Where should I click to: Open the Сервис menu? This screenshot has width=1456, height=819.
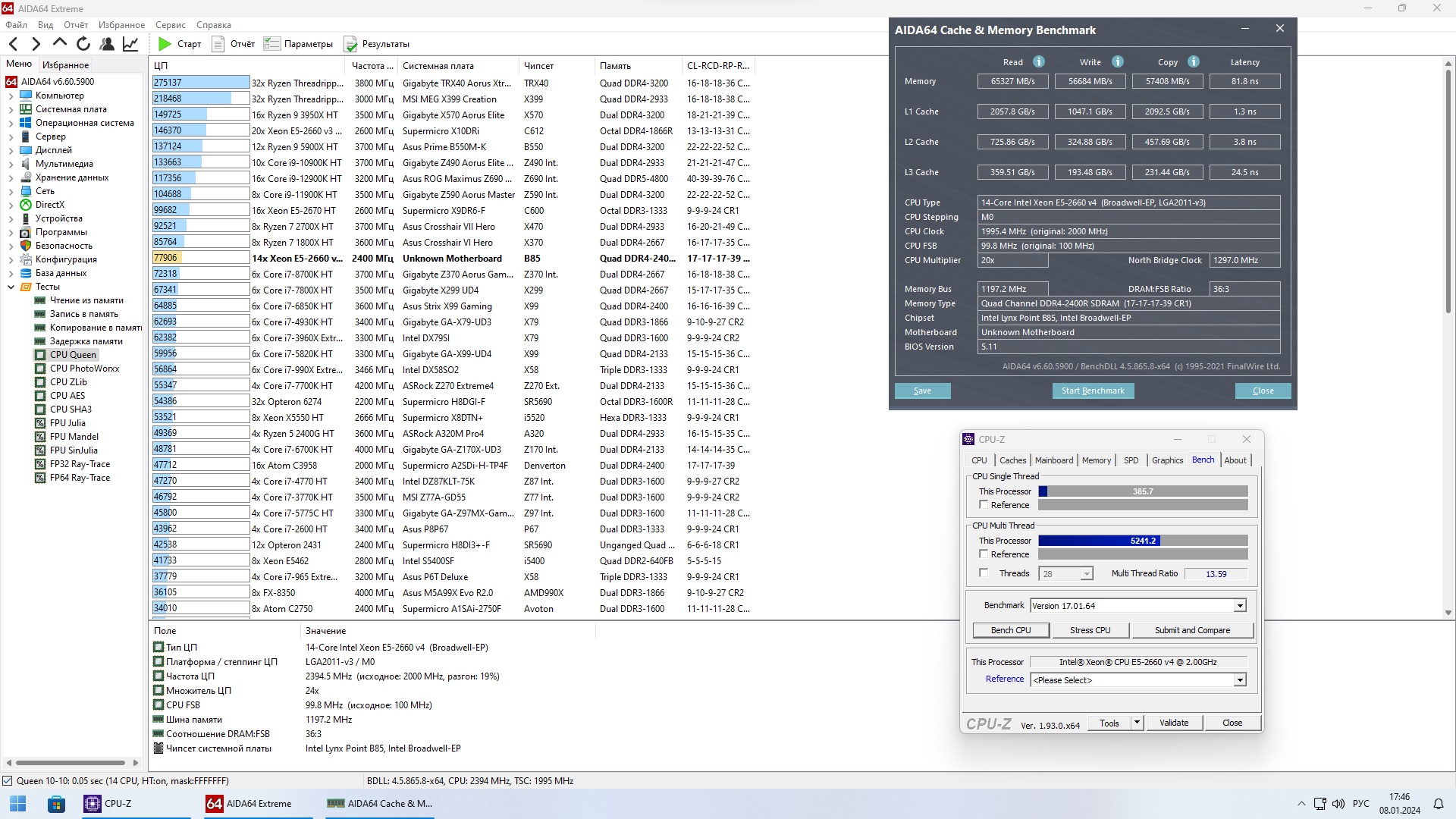click(170, 25)
